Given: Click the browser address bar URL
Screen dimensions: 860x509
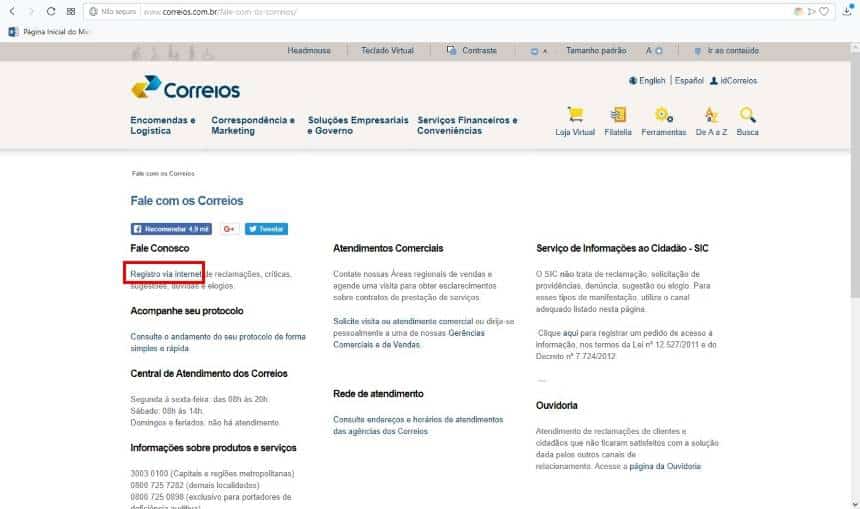Looking at the screenshot, I should click(219, 12).
